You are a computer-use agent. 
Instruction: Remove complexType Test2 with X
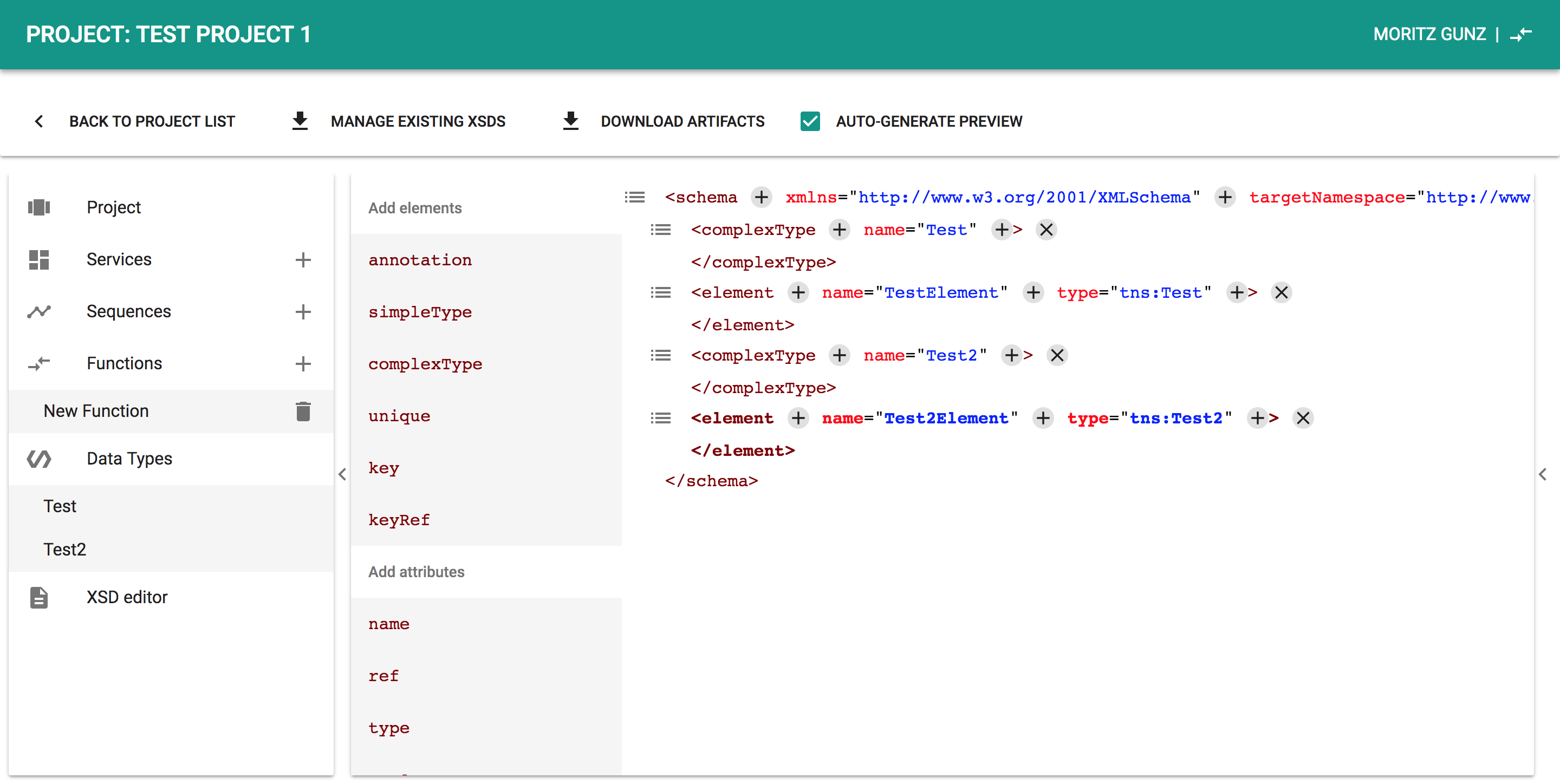click(x=1057, y=355)
